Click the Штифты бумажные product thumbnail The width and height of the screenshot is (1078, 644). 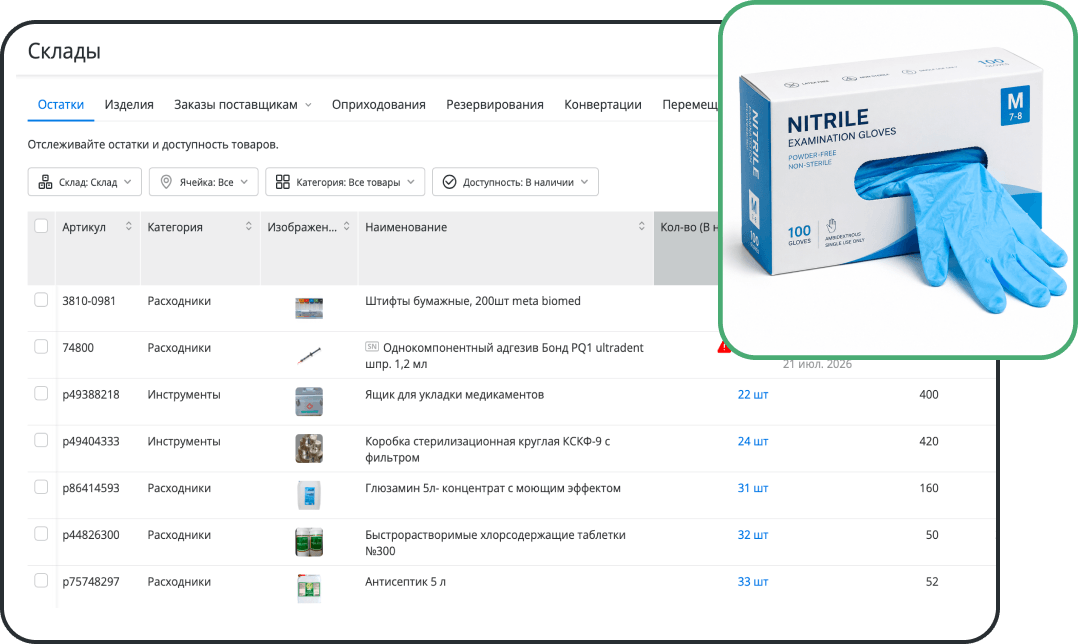309,308
